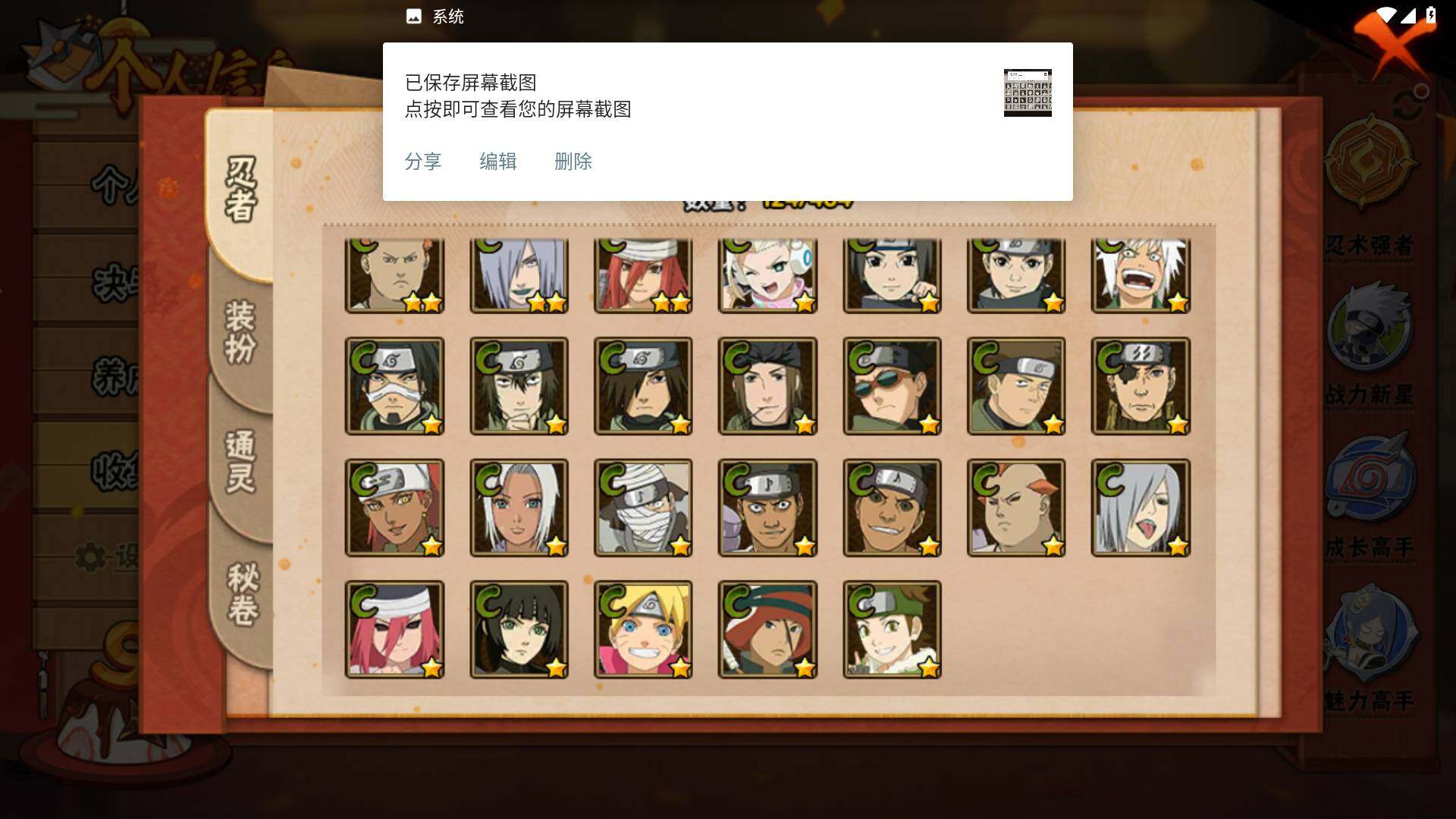Select the bald ninja with orange hair tufts
The width and height of the screenshot is (1456, 819).
point(1016,507)
